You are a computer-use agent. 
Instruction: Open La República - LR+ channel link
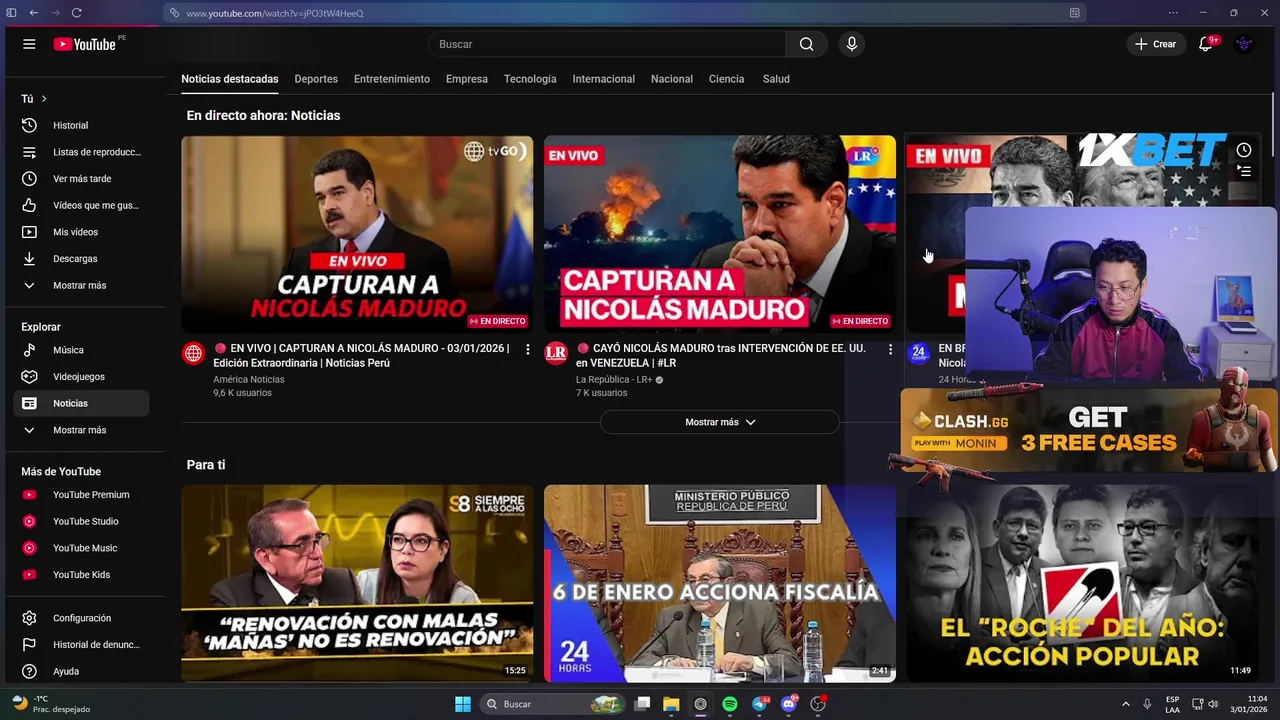(x=614, y=380)
